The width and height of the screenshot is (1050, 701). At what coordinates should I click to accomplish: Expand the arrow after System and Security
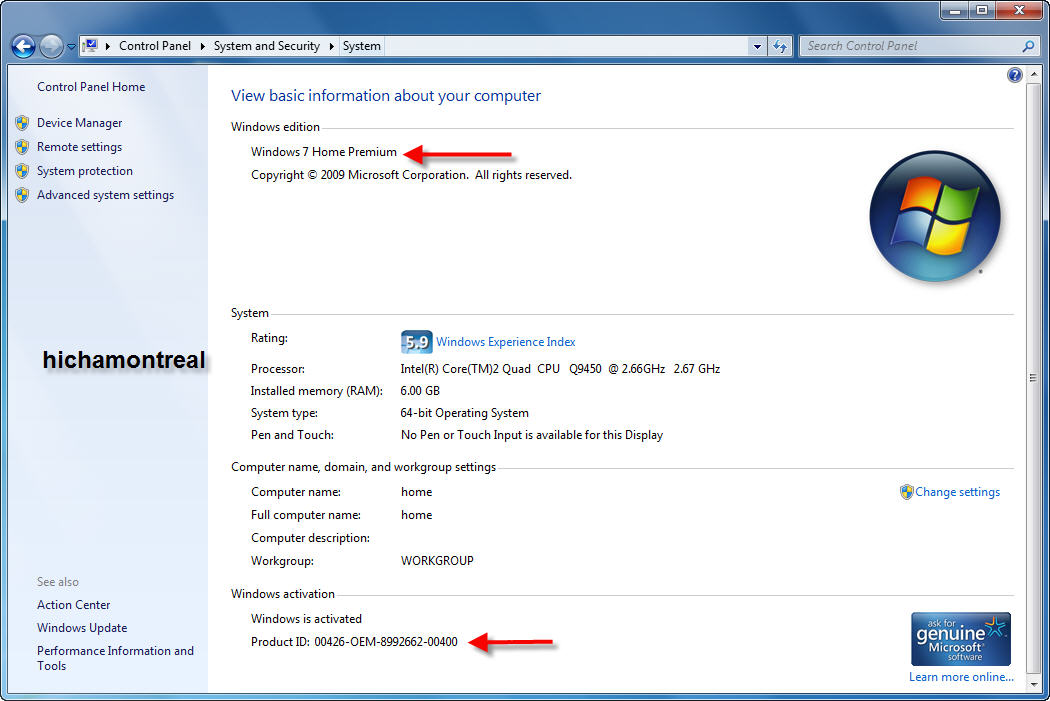(x=331, y=46)
